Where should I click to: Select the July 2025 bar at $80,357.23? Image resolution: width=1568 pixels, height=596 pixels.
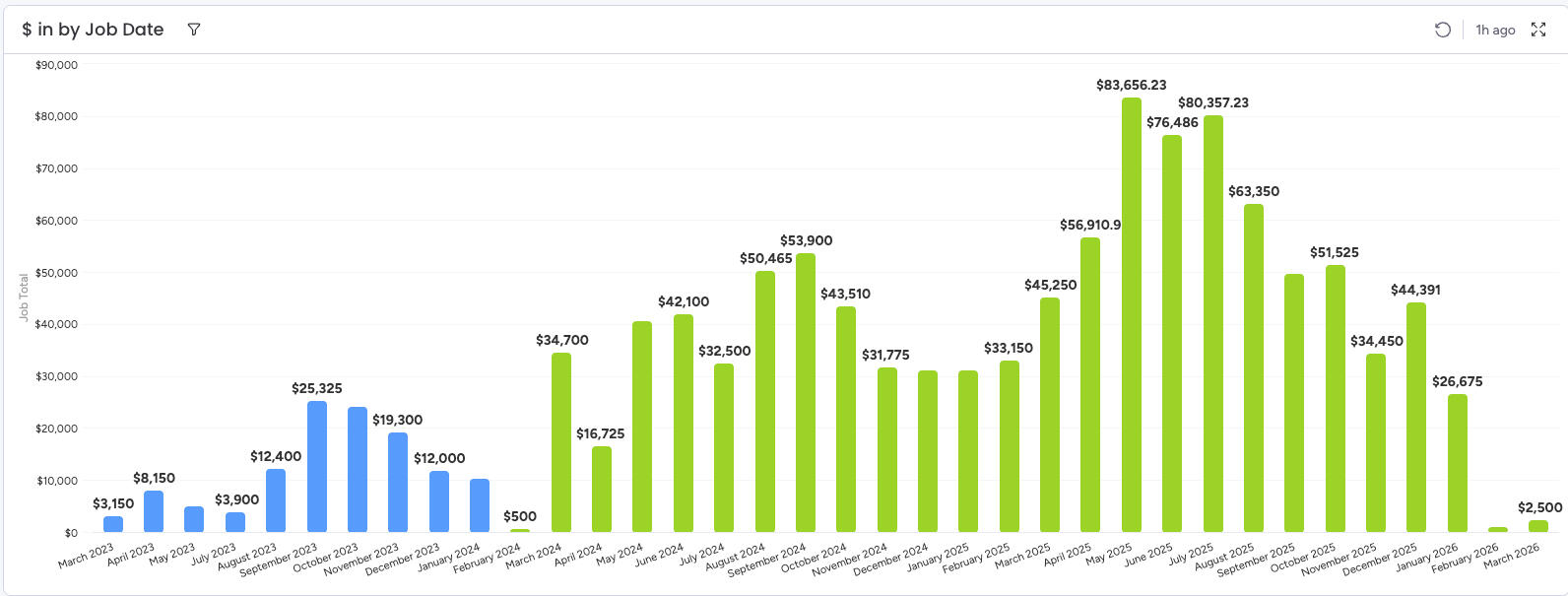1212,325
